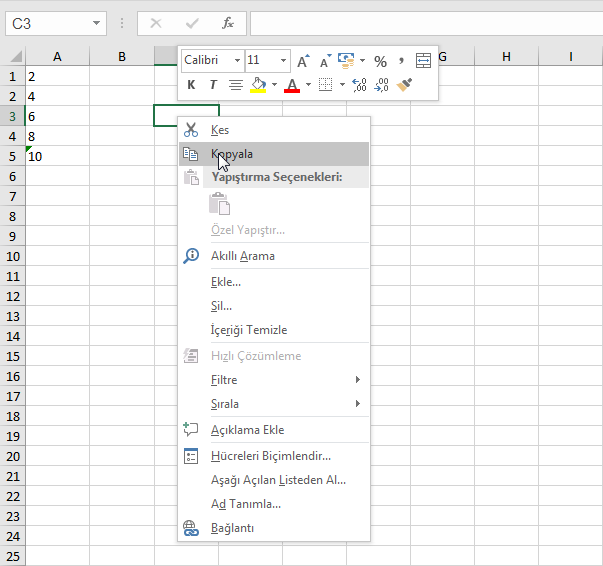This screenshot has height=566, width=603.
Task: Choose Sil... to delete cells
Action: point(274,306)
